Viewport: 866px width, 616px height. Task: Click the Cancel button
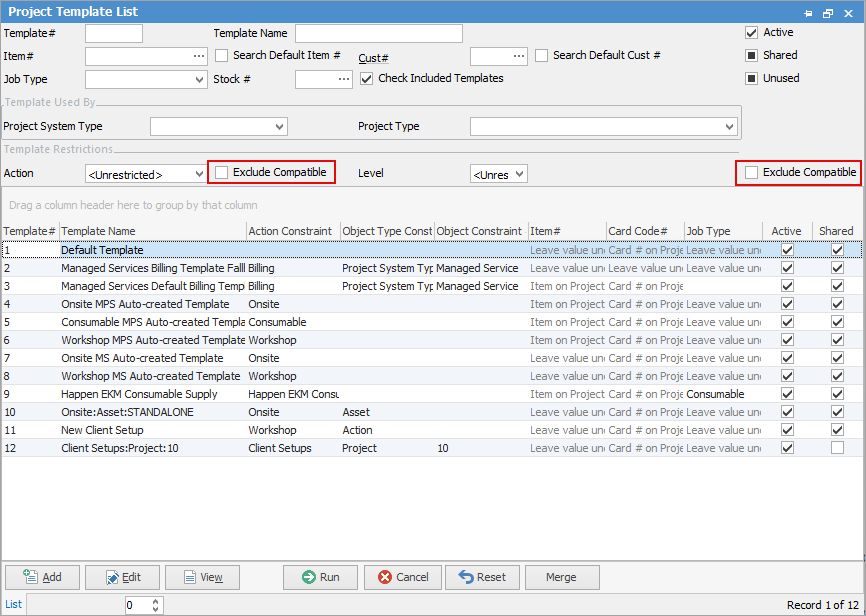tap(403, 577)
